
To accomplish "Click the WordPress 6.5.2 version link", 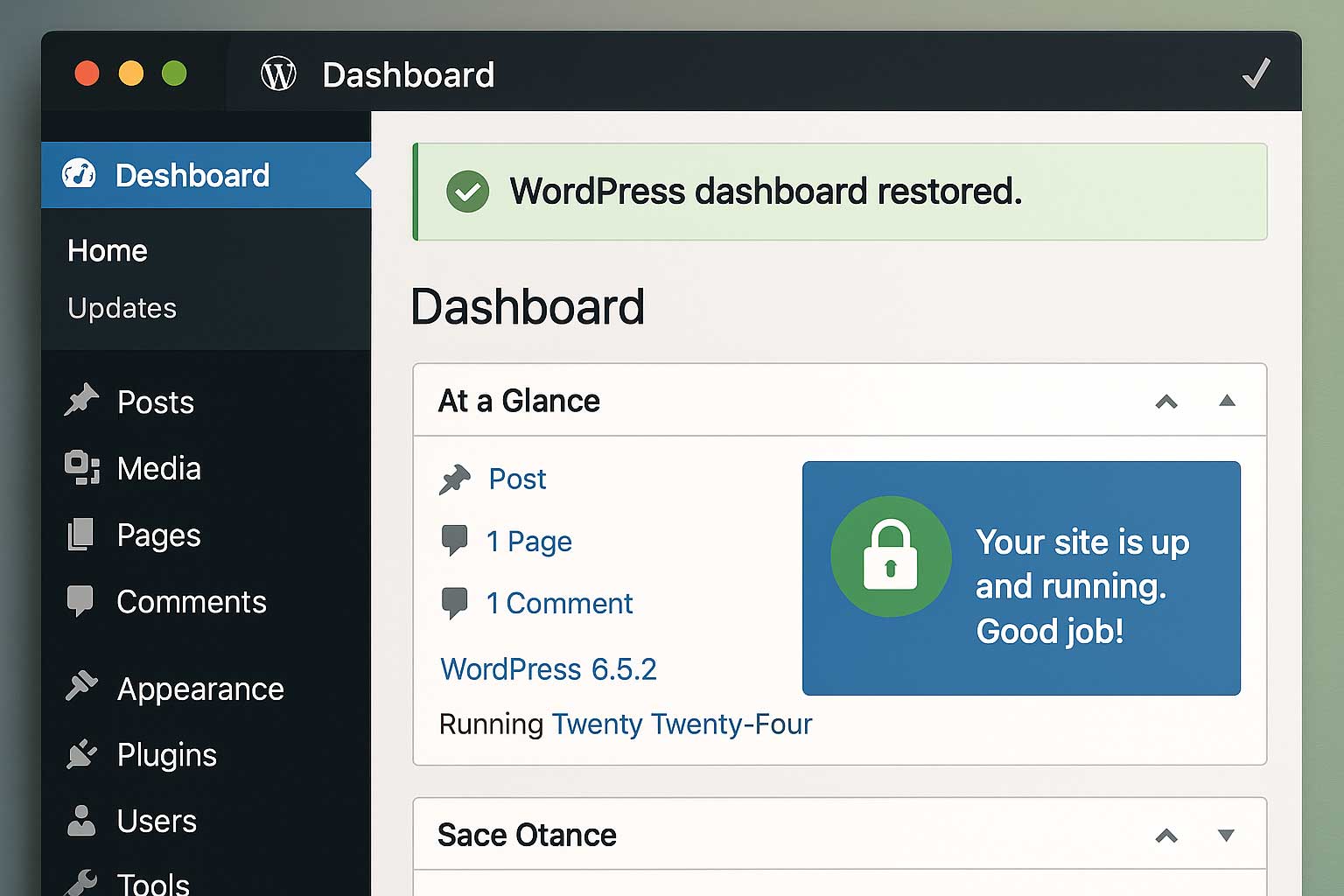I will click(x=549, y=669).
